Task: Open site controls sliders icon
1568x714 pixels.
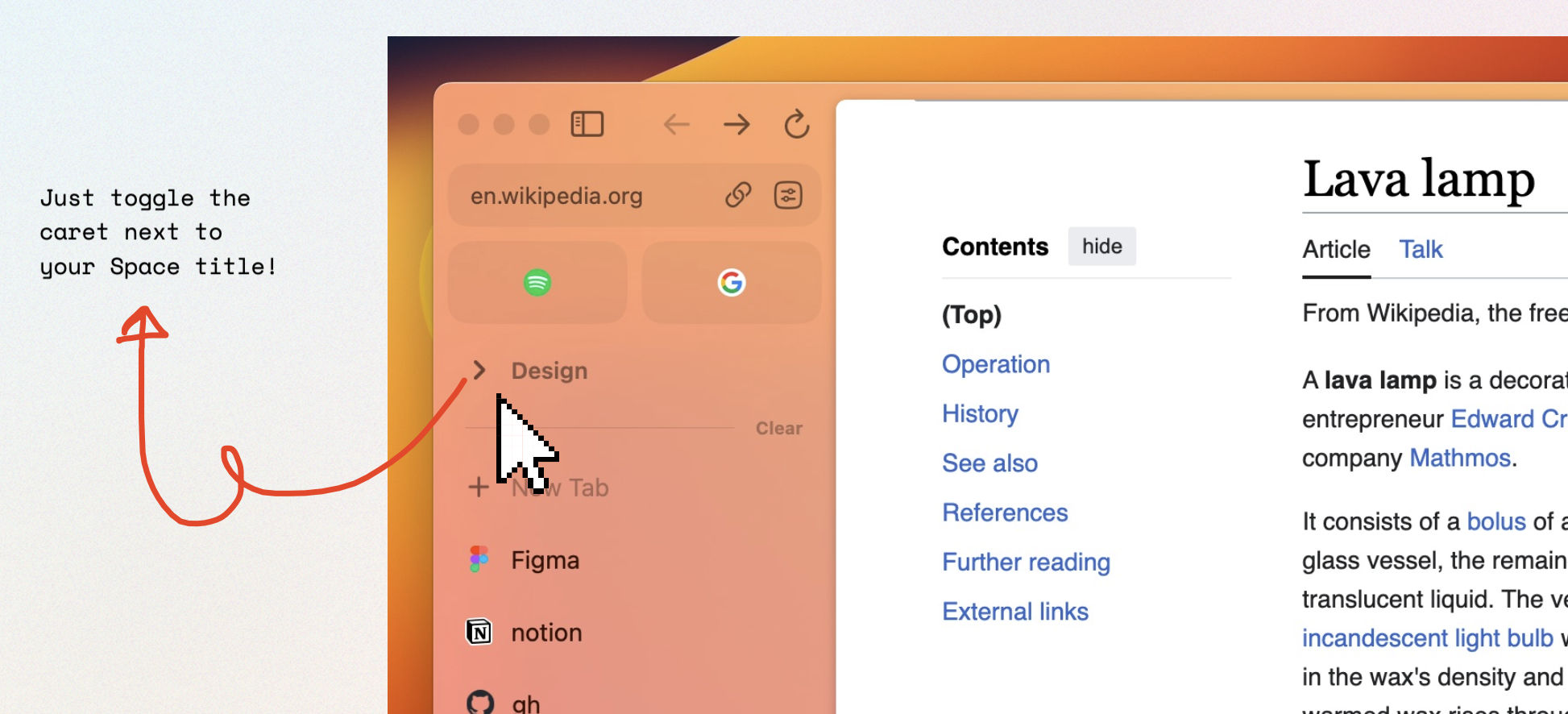Action: coord(788,195)
